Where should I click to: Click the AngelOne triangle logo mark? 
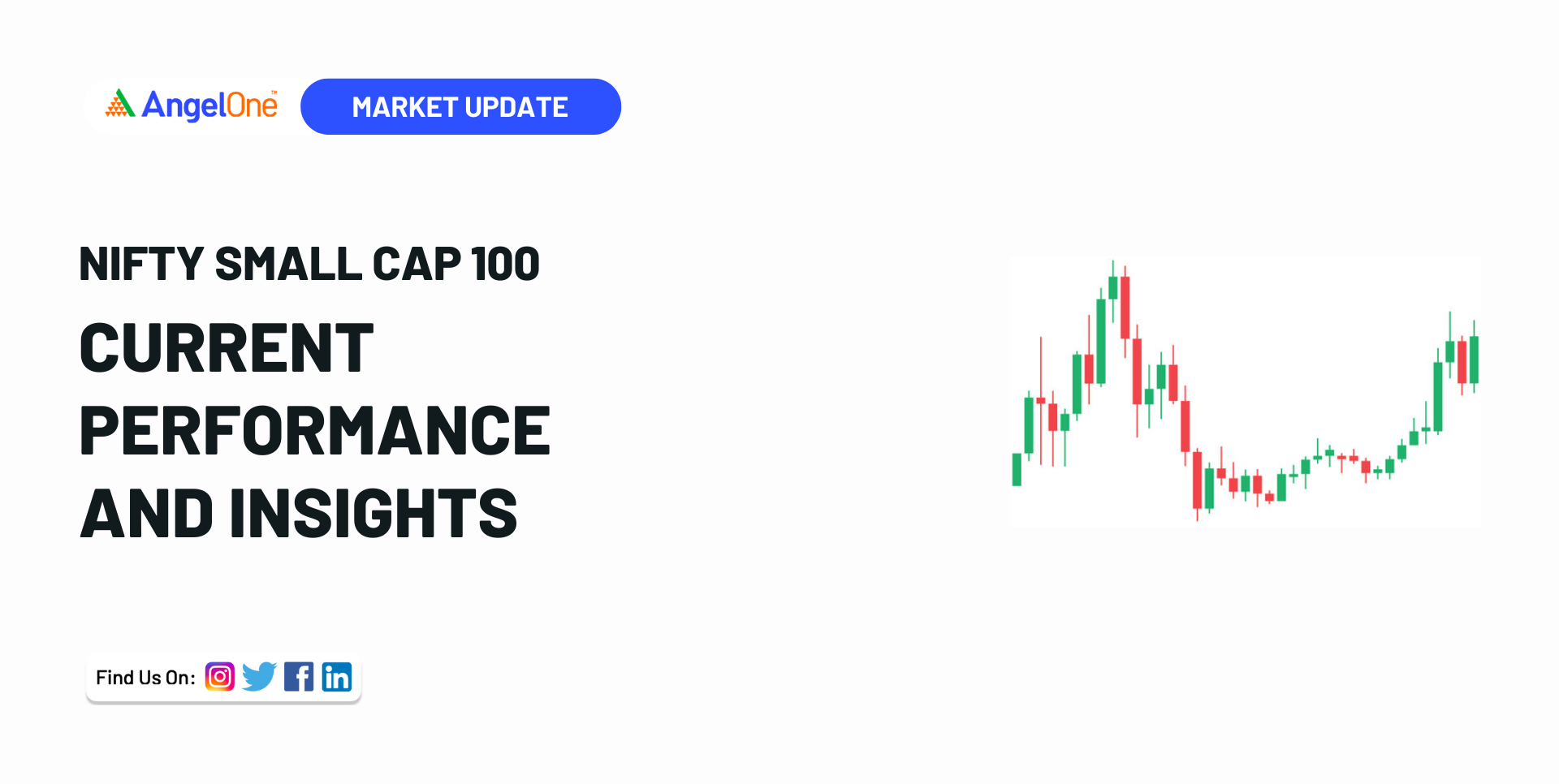(120, 104)
